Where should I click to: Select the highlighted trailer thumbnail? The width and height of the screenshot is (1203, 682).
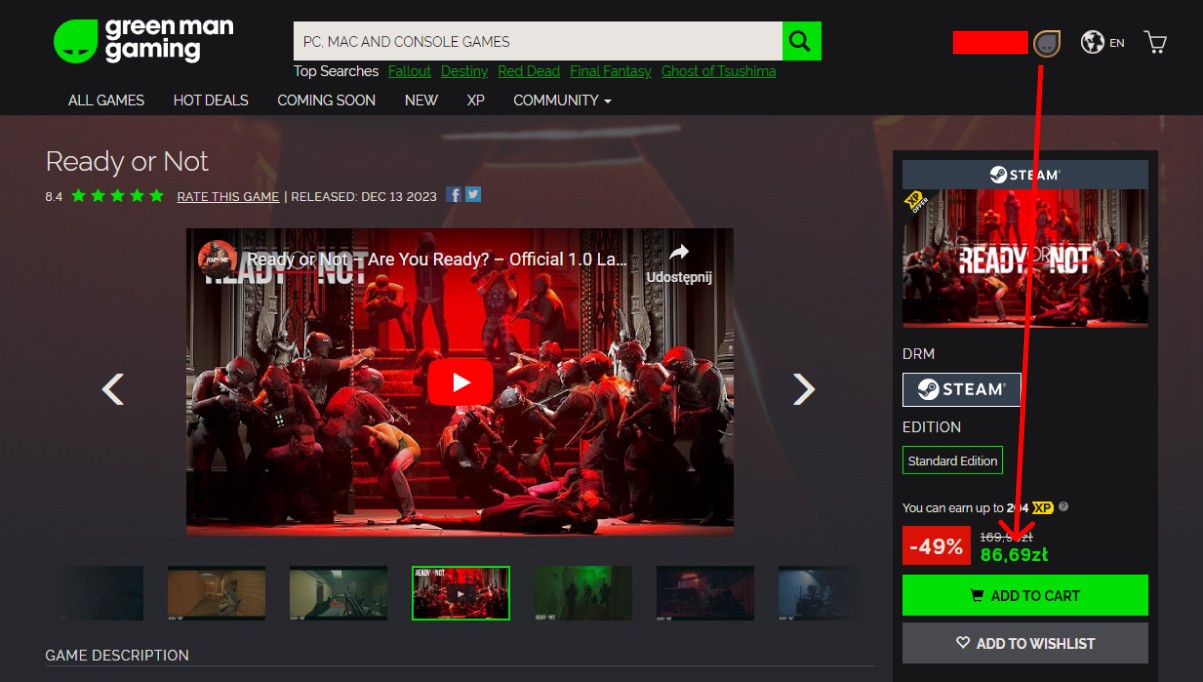click(461, 593)
